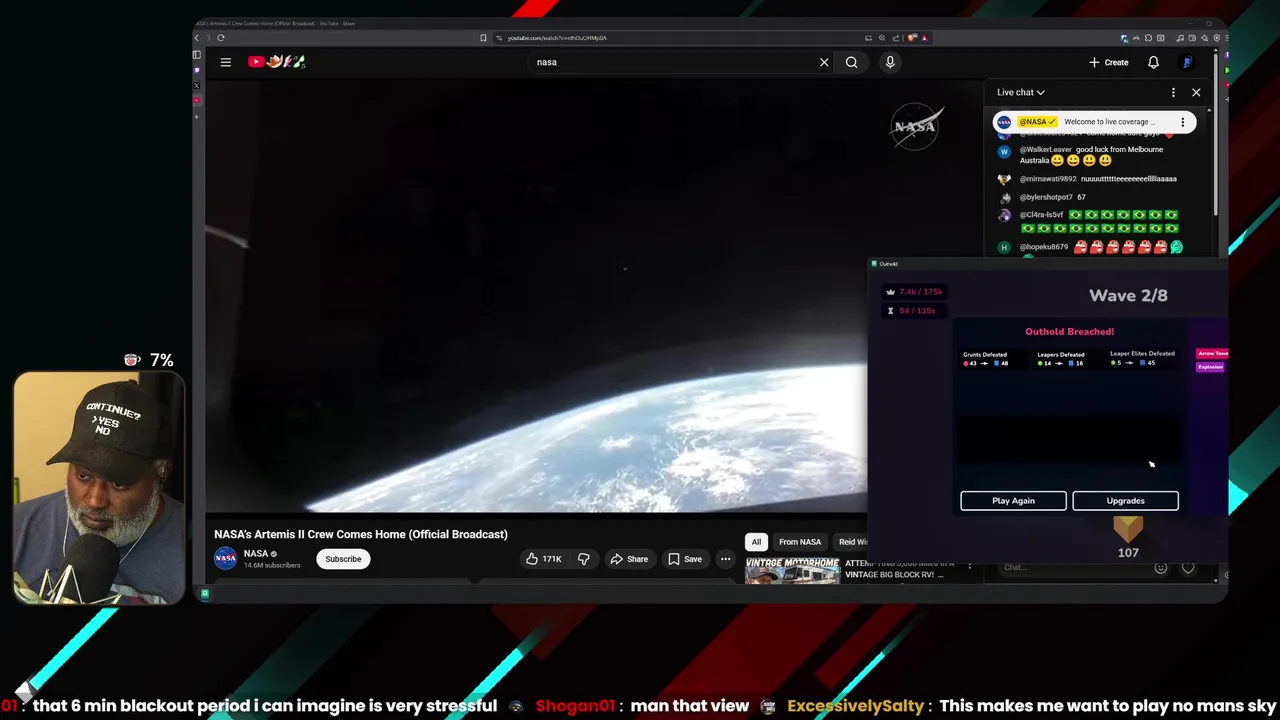Open options for Vintage Motorhome video

coord(969,567)
